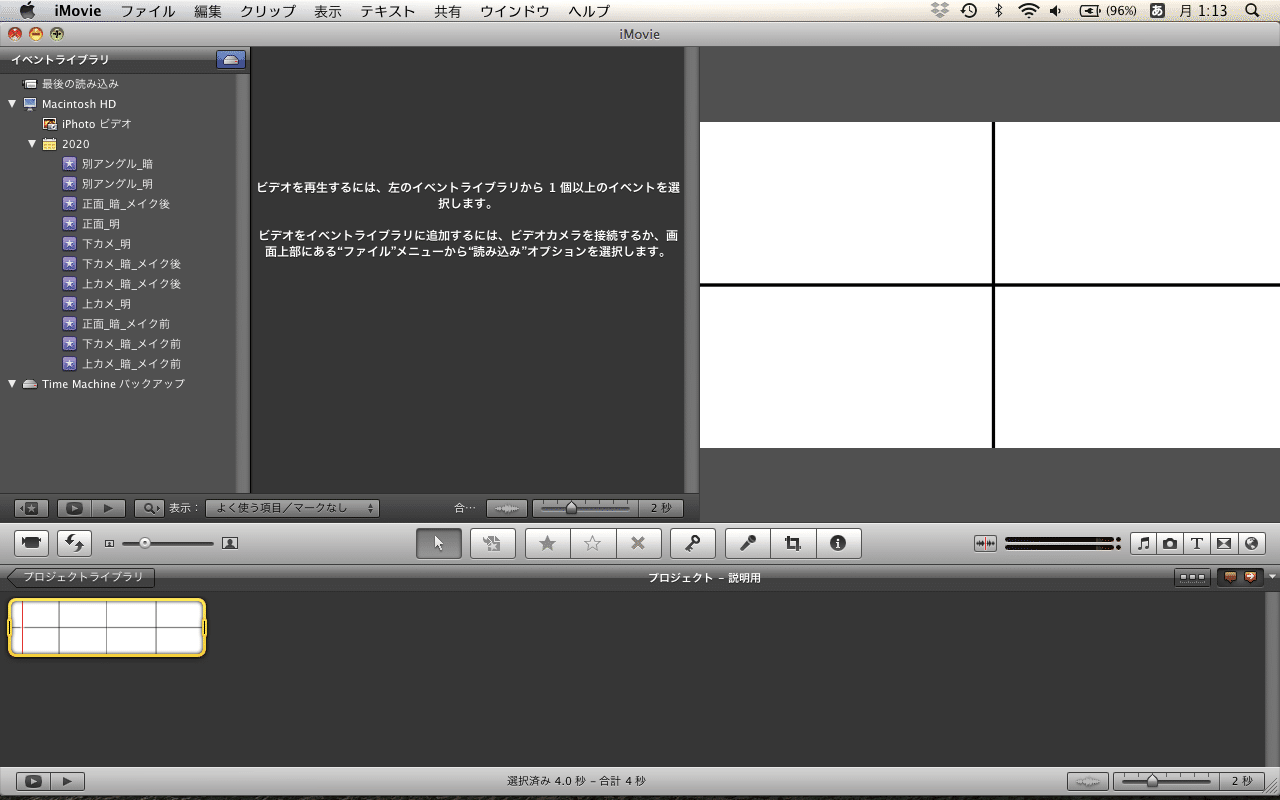Open the ウインドウ menu
1280x800 pixels.
tap(515, 11)
